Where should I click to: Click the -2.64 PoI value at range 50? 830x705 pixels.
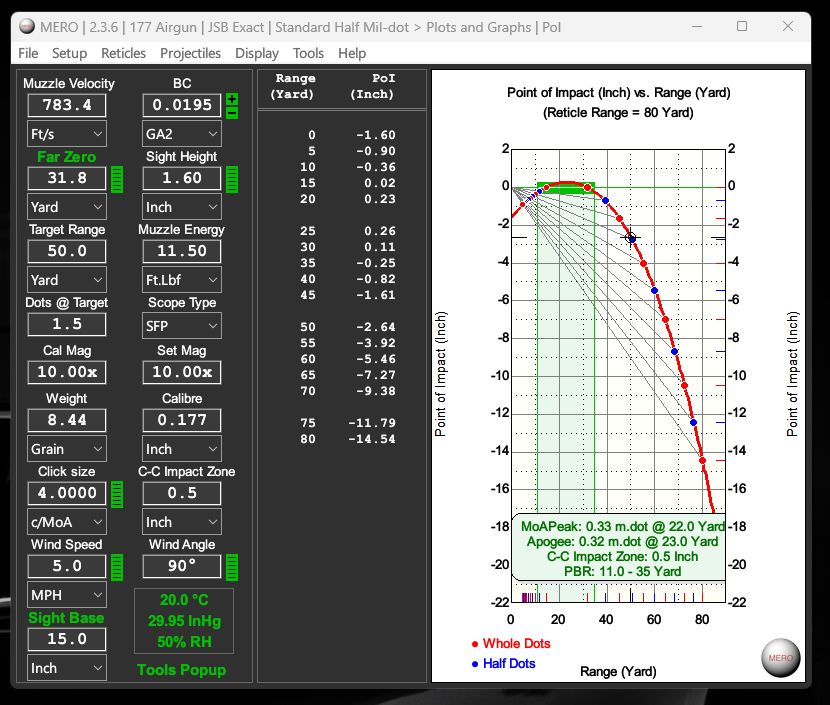(x=375, y=327)
